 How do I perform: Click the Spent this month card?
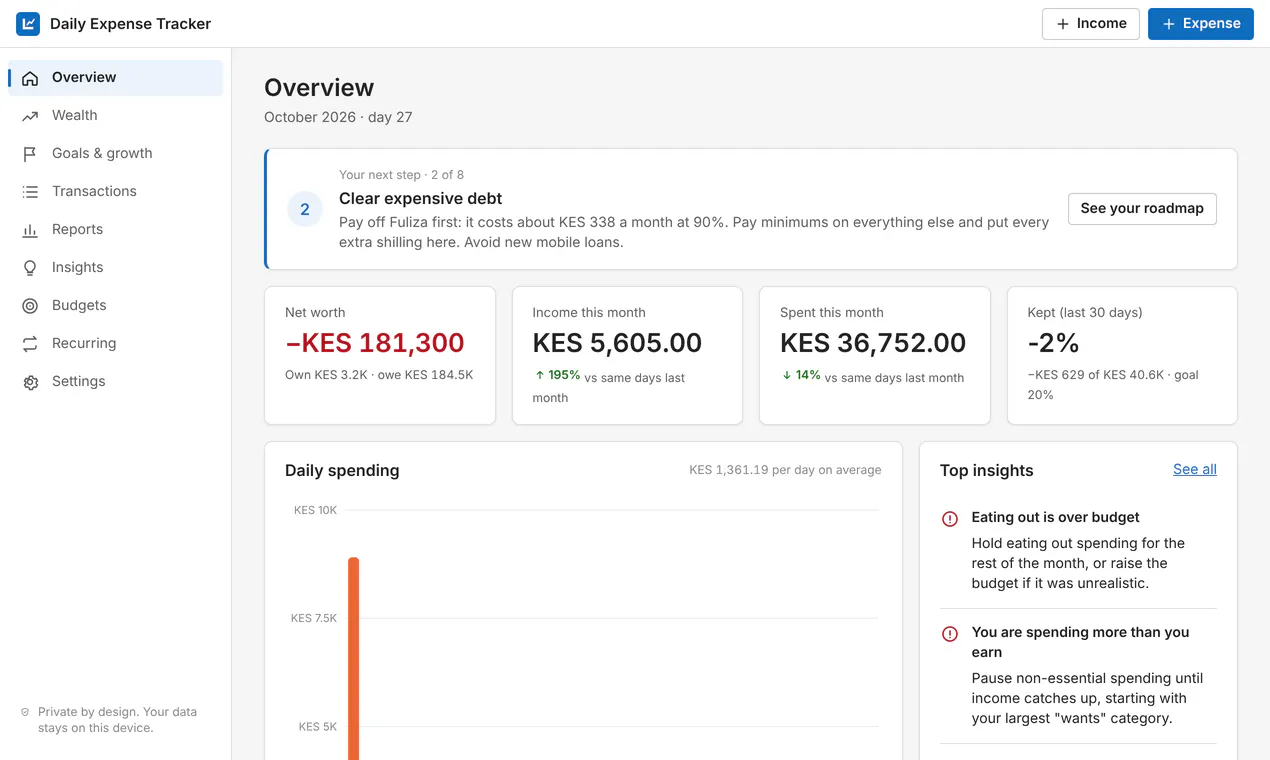875,355
